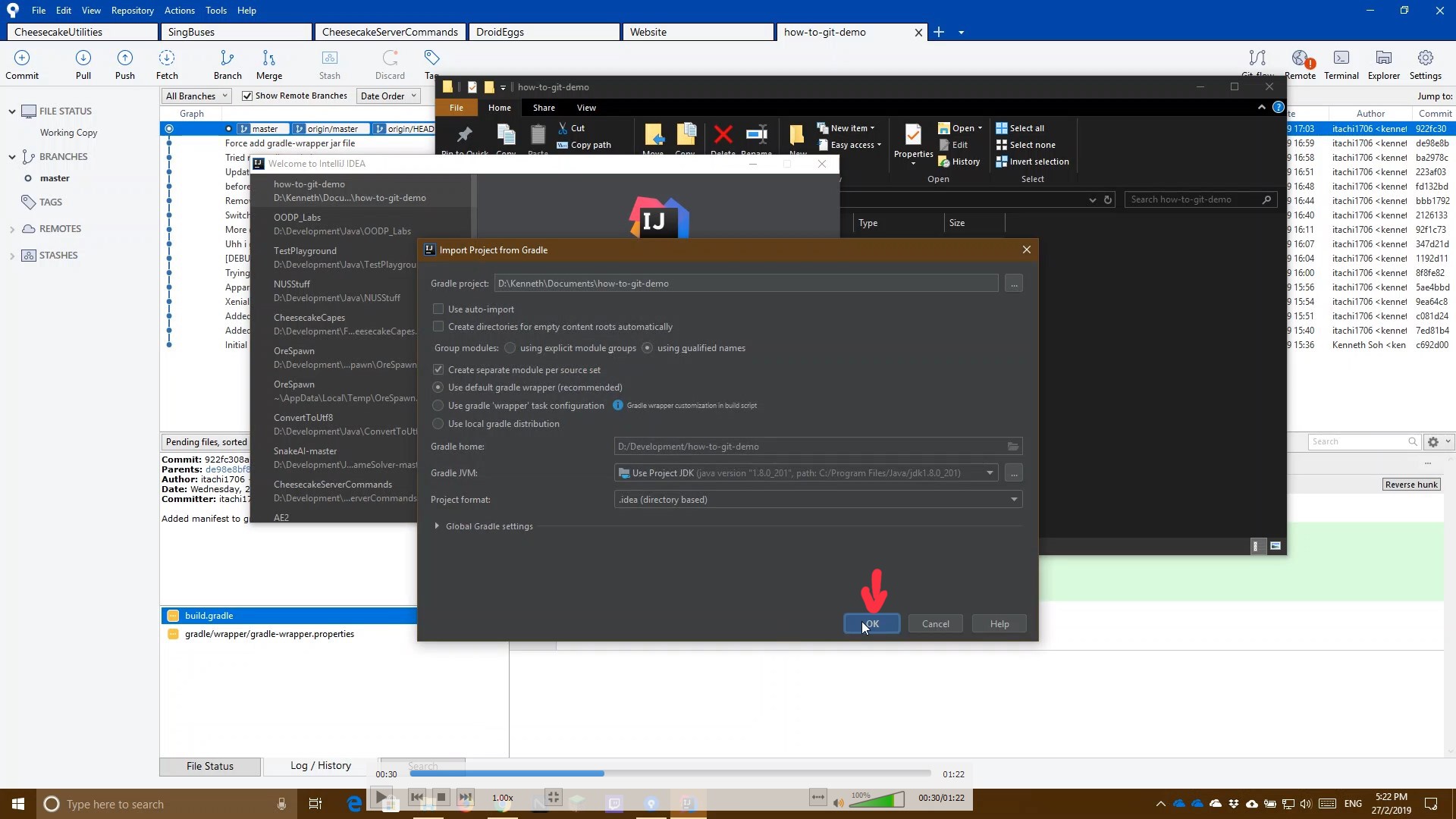
Task: Select build.gradle in pending files list
Action: pyautogui.click(x=288, y=616)
